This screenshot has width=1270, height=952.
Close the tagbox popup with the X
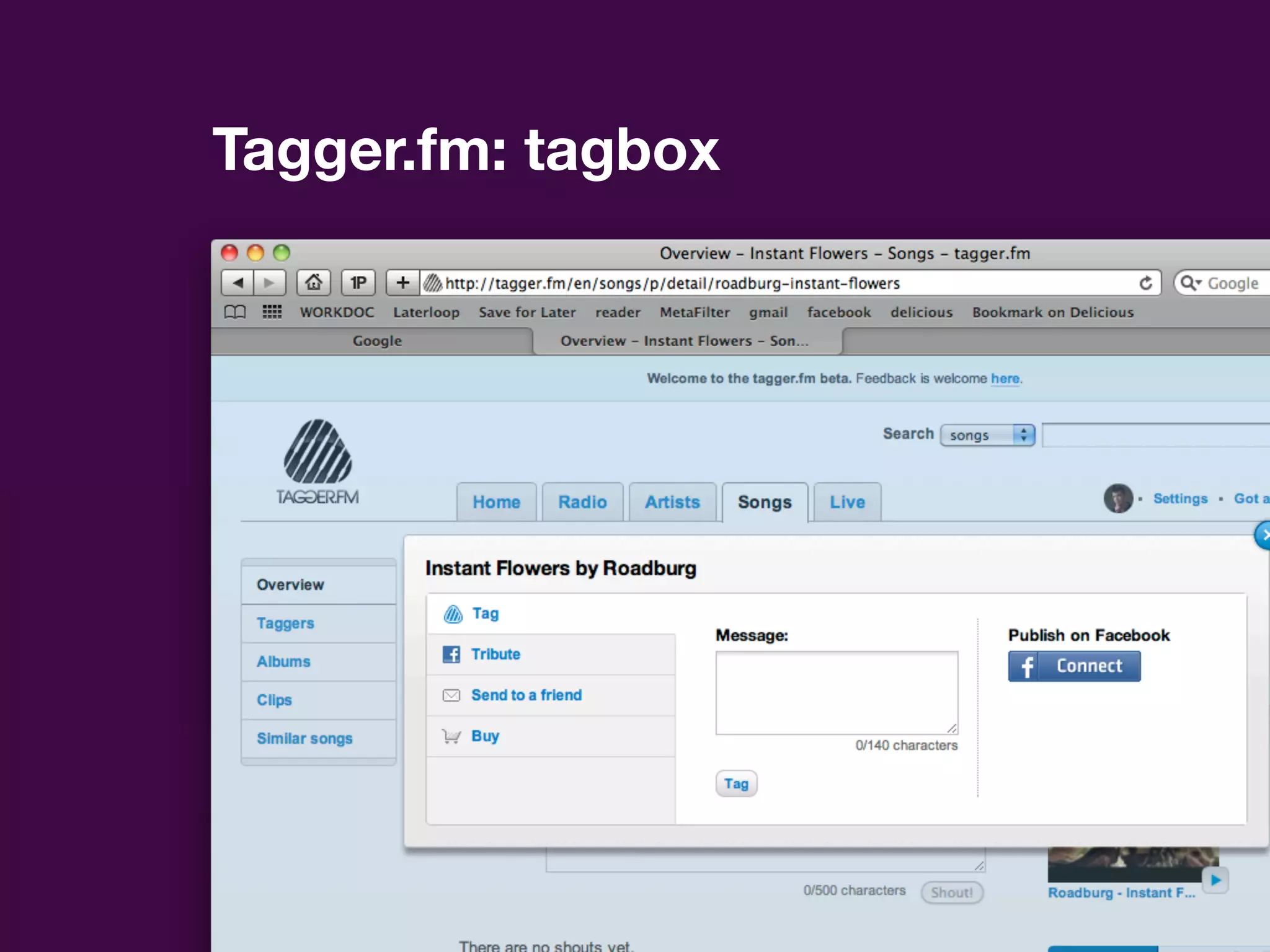[1263, 535]
